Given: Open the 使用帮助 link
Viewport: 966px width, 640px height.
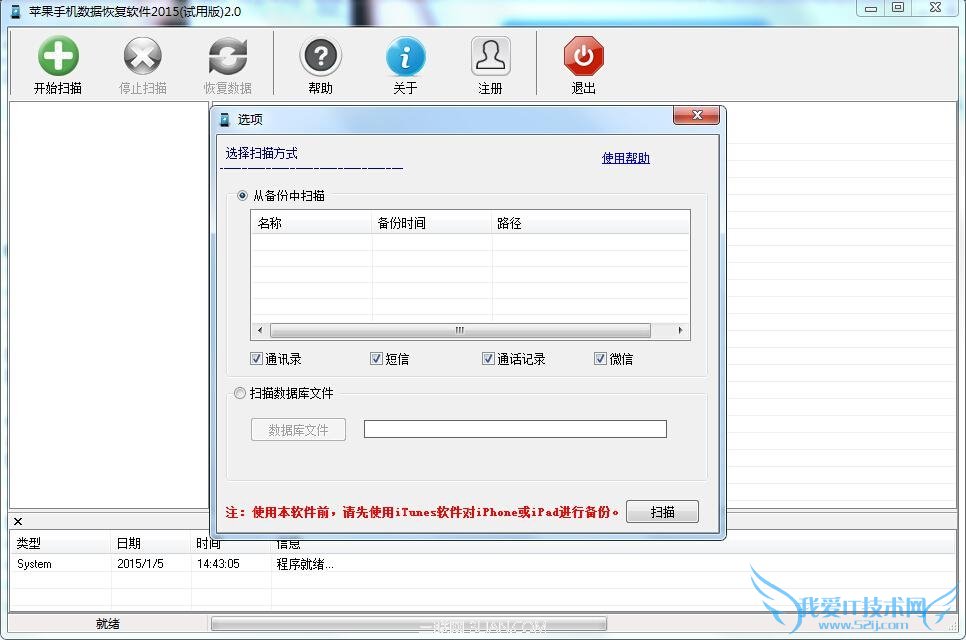Looking at the screenshot, I should (625, 158).
